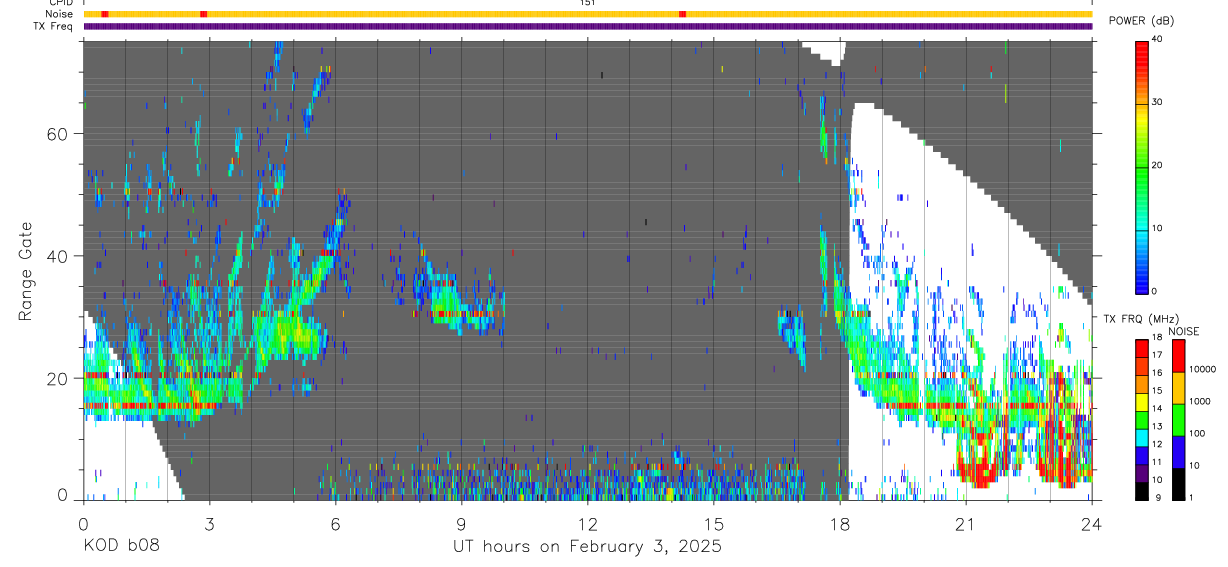Click tick label 6 on UT hours axis
The image size is (1228, 567).
336,523
